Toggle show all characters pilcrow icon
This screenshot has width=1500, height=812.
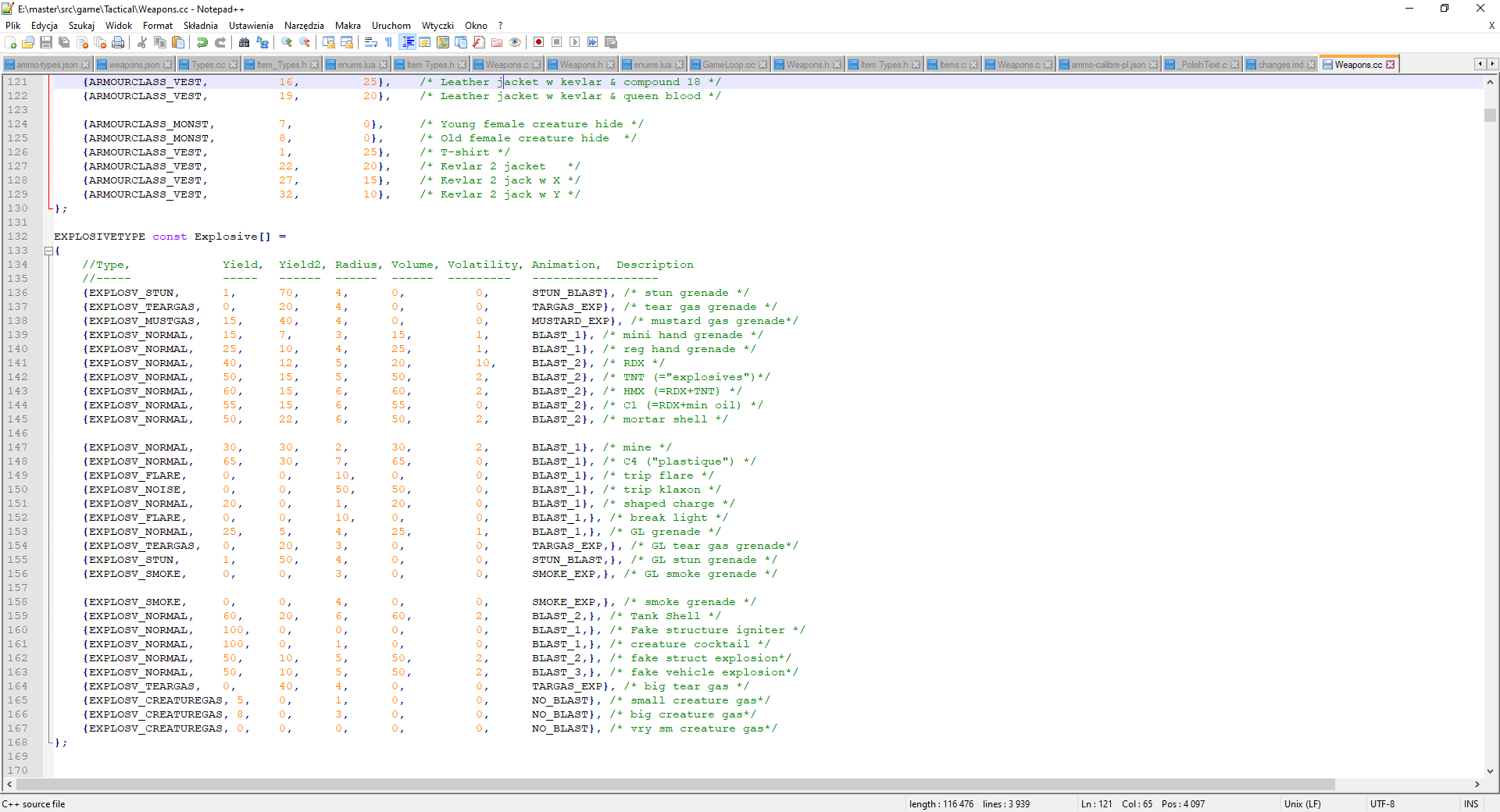(x=388, y=42)
